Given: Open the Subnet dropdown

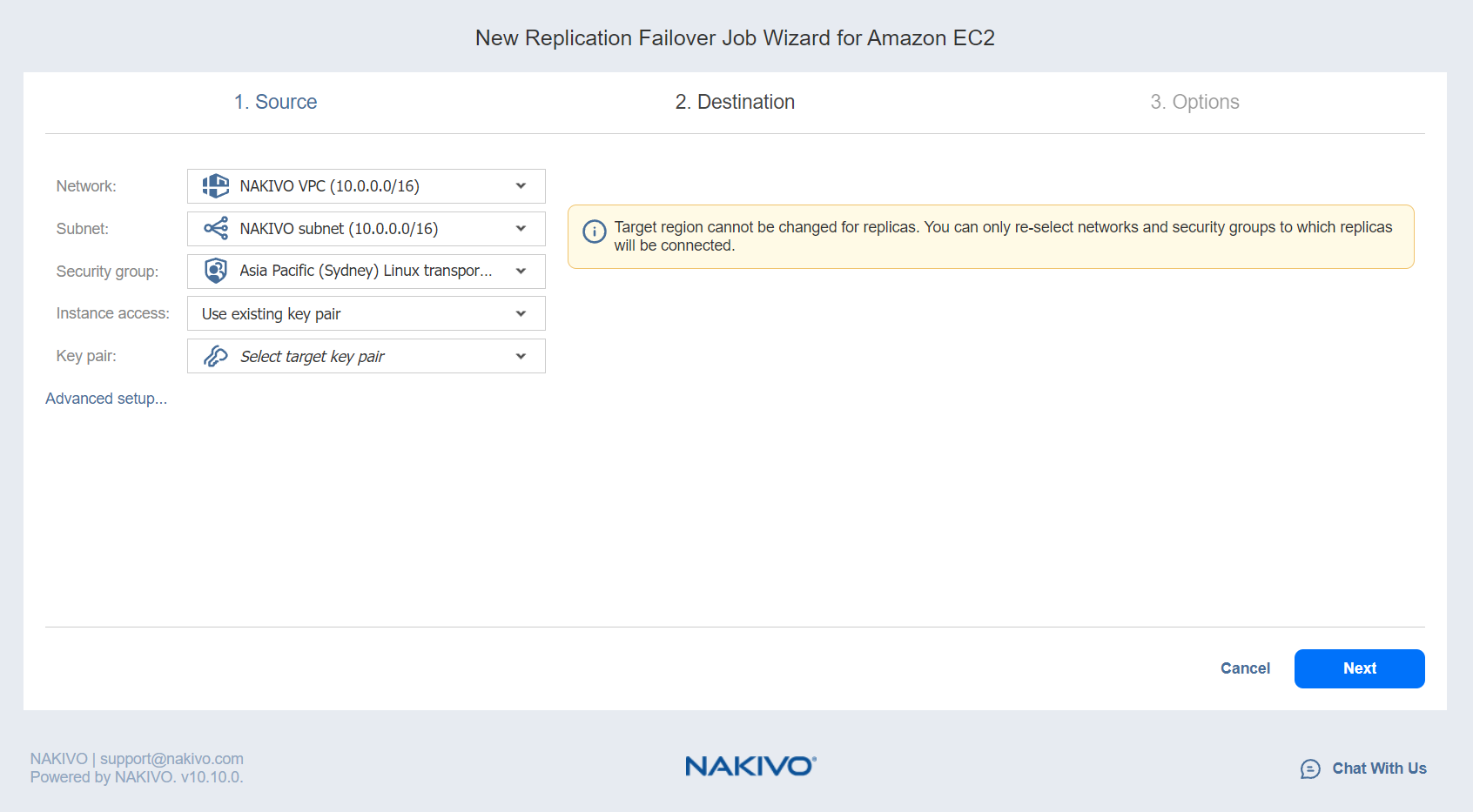Looking at the screenshot, I should 521,229.
